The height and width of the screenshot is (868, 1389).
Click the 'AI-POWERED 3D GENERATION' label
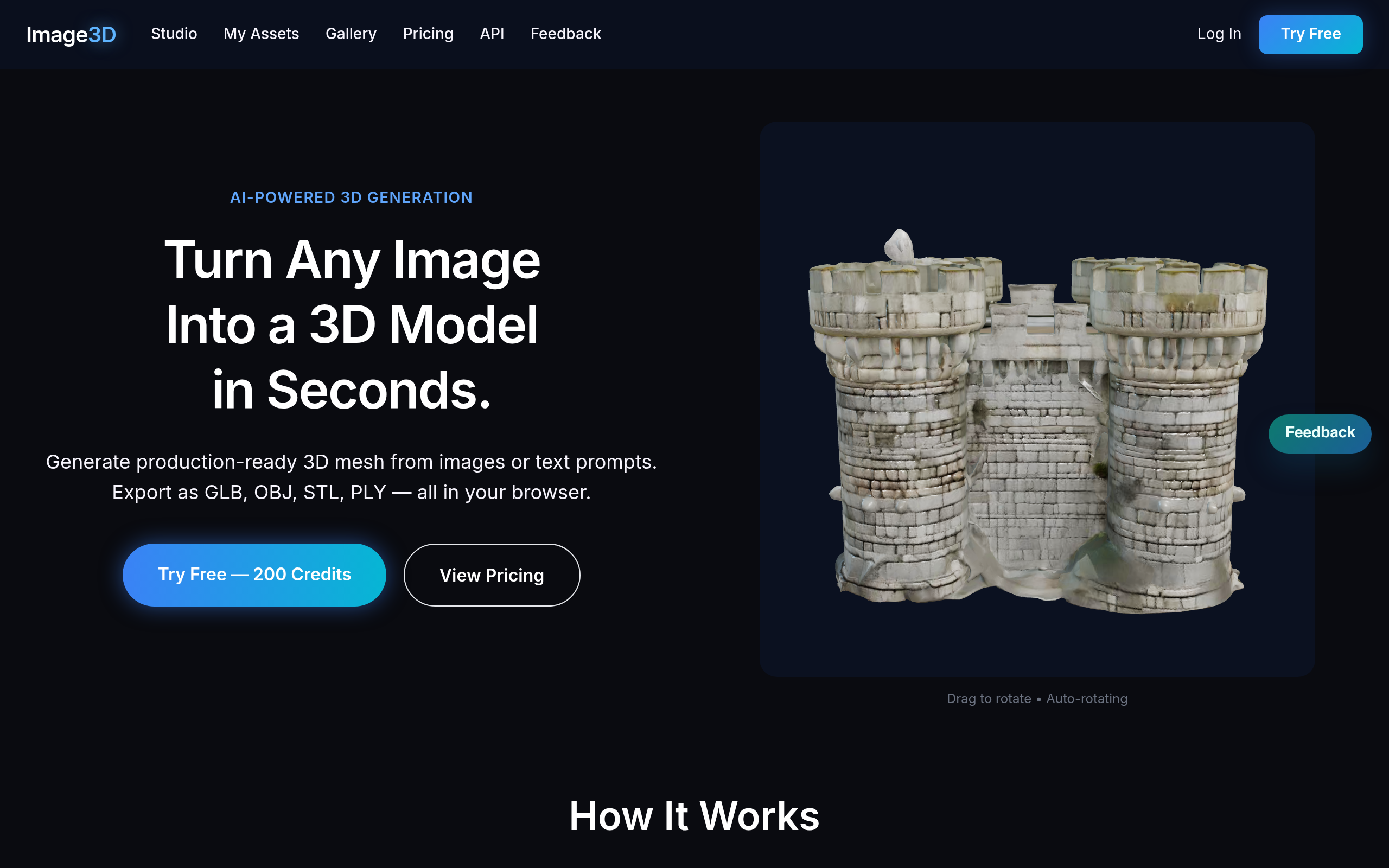[351, 197]
